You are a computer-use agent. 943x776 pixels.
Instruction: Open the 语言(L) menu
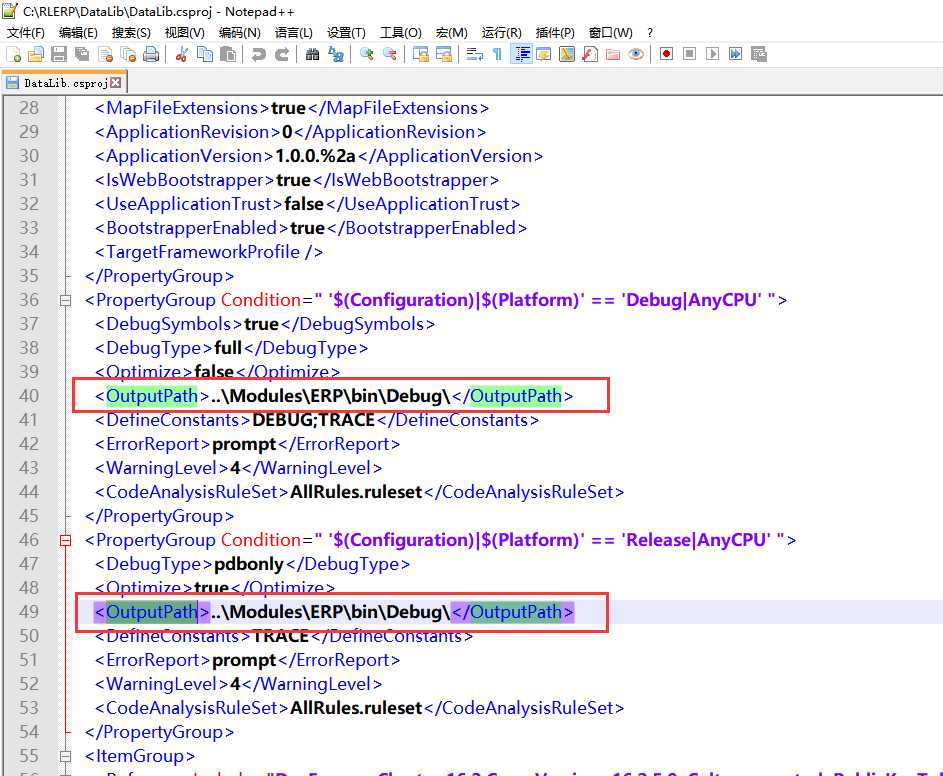click(x=293, y=32)
